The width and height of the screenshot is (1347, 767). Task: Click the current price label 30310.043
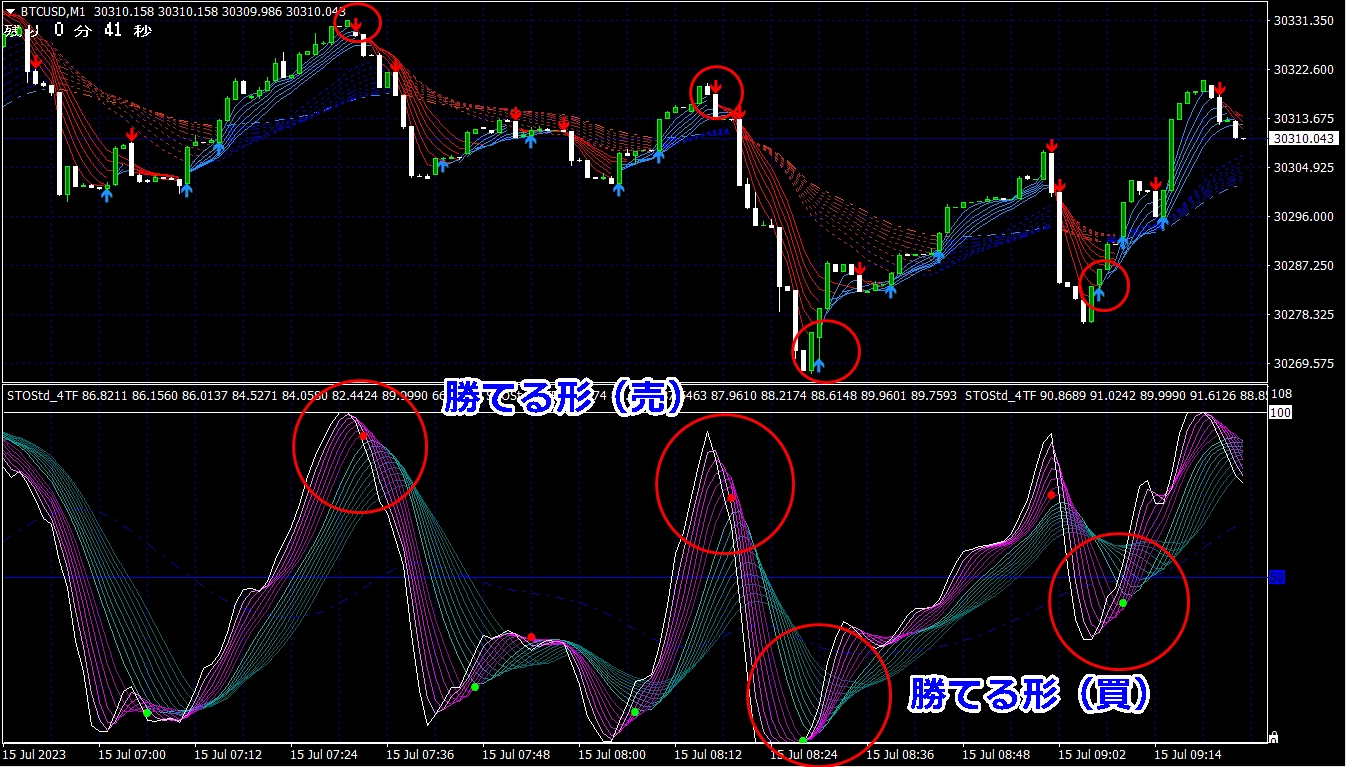pyautogui.click(x=1299, y=139)
